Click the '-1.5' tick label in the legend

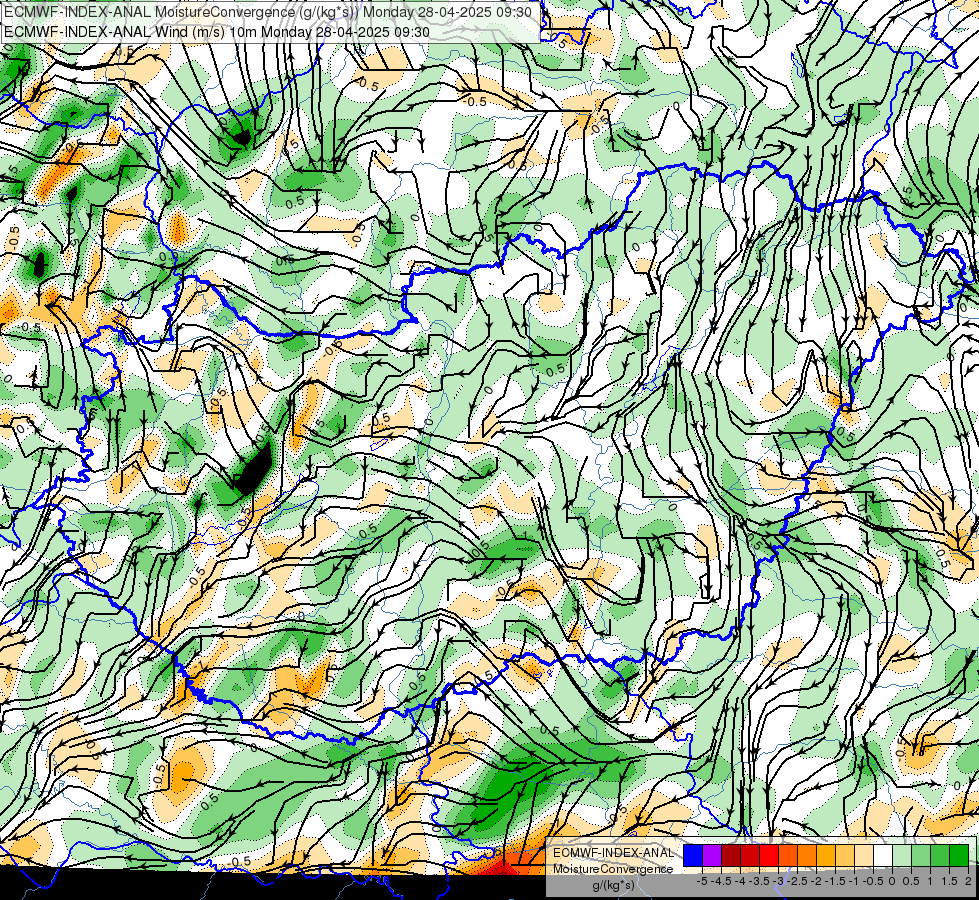pyautogui.click(x=835, y=881)
